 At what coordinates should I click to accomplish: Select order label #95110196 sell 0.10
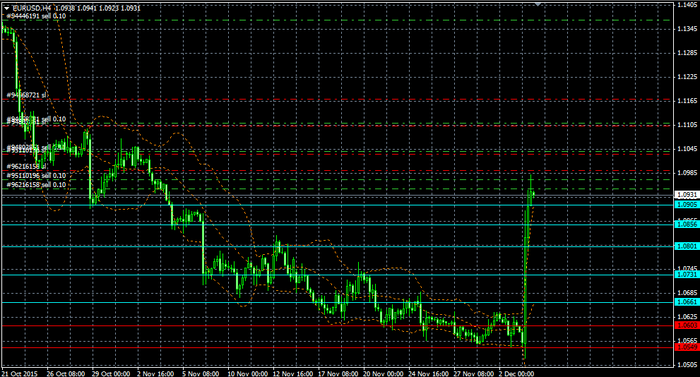(36, 176)
